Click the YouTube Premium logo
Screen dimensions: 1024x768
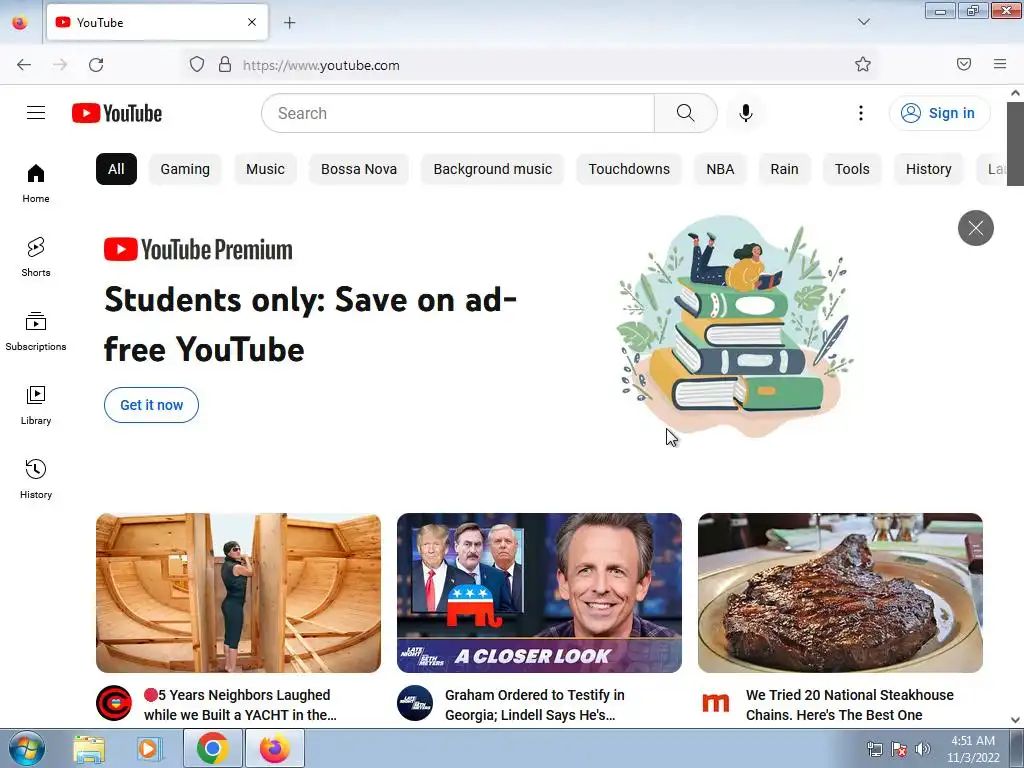point(198,249)
